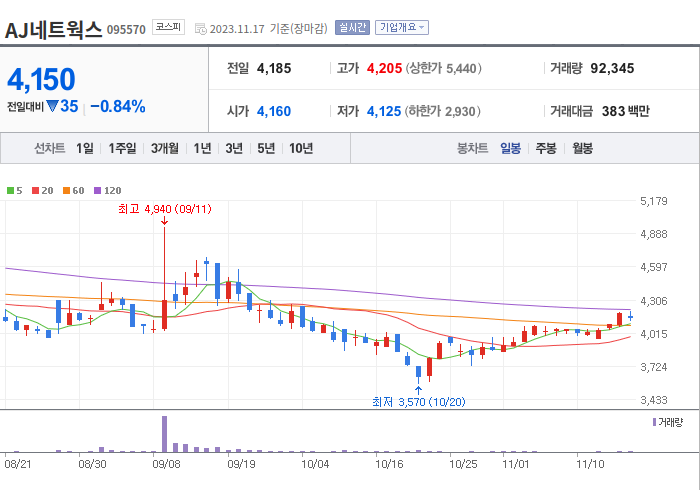Click the open price 4,160
Screen dimensions: 700x490
274,111
